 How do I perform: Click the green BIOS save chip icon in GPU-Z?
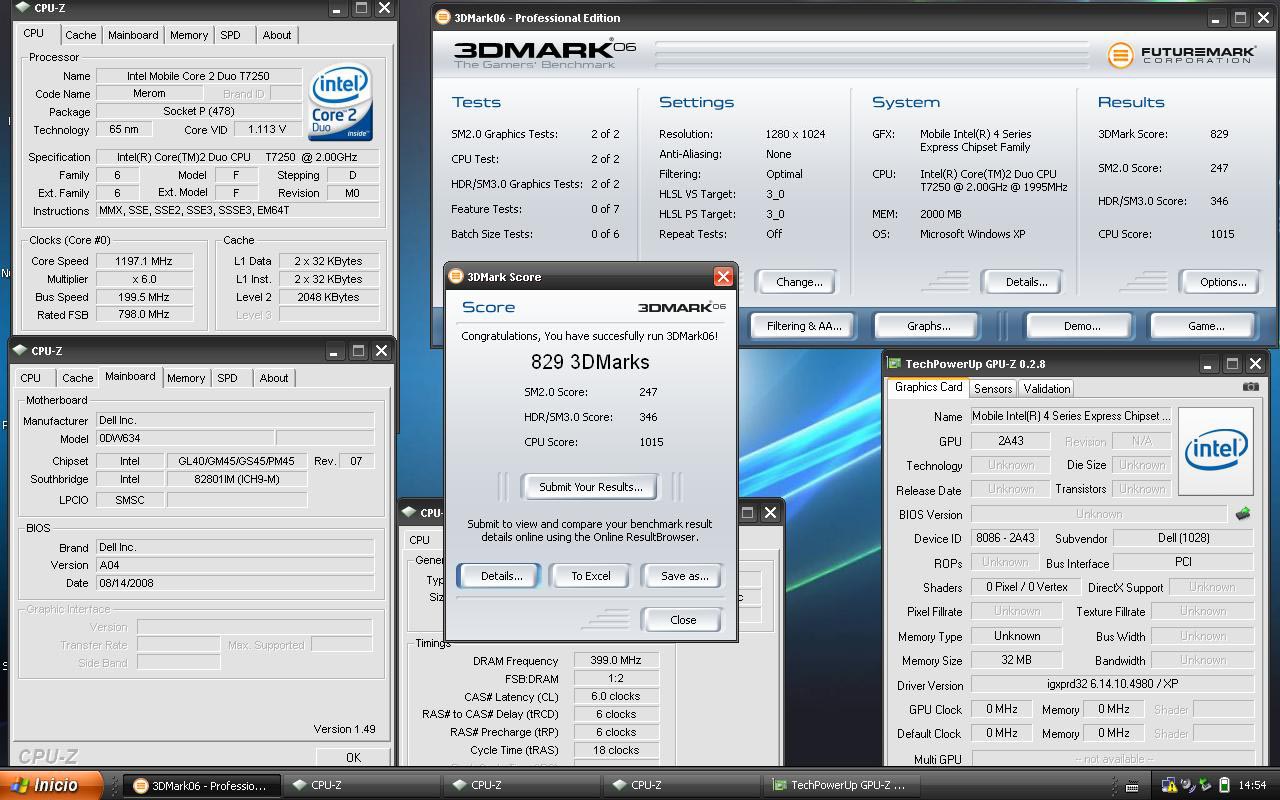click(1243, 514)
